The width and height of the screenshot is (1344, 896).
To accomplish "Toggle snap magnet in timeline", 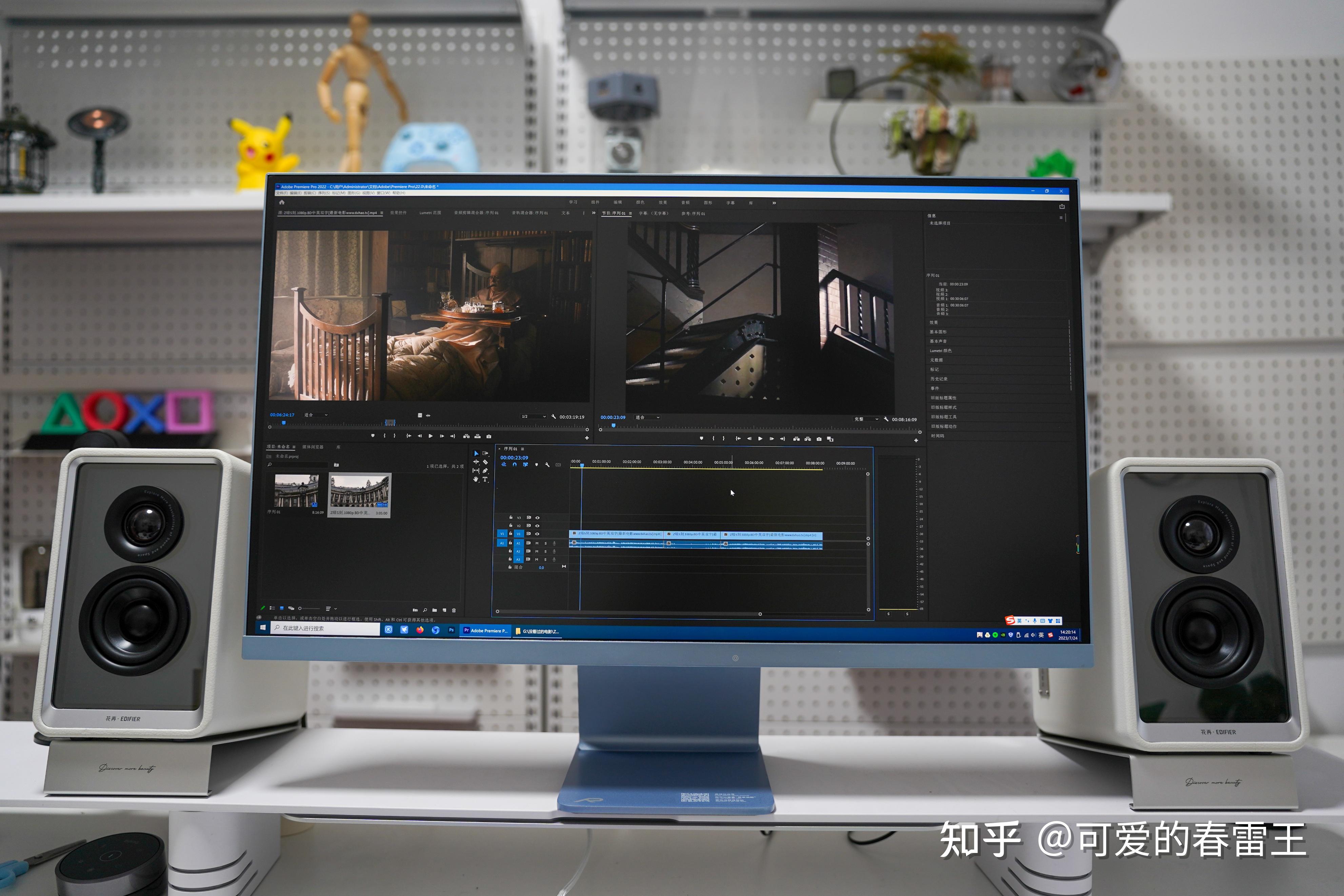I will 514,465.
